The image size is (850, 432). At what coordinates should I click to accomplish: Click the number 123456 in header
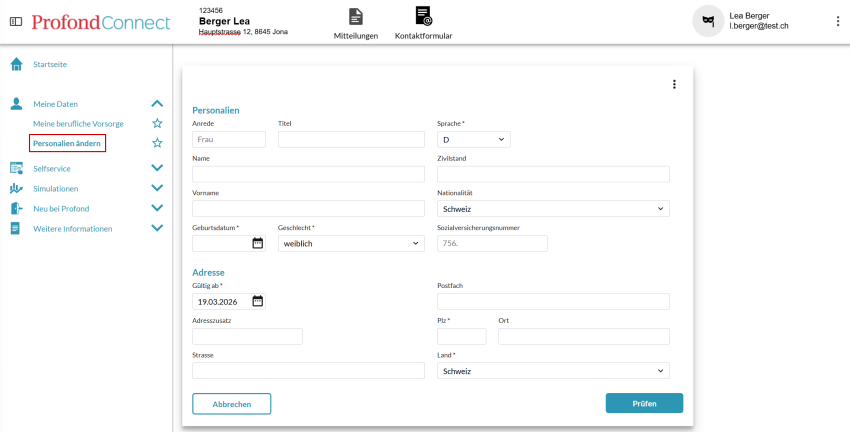coord(211,10)
